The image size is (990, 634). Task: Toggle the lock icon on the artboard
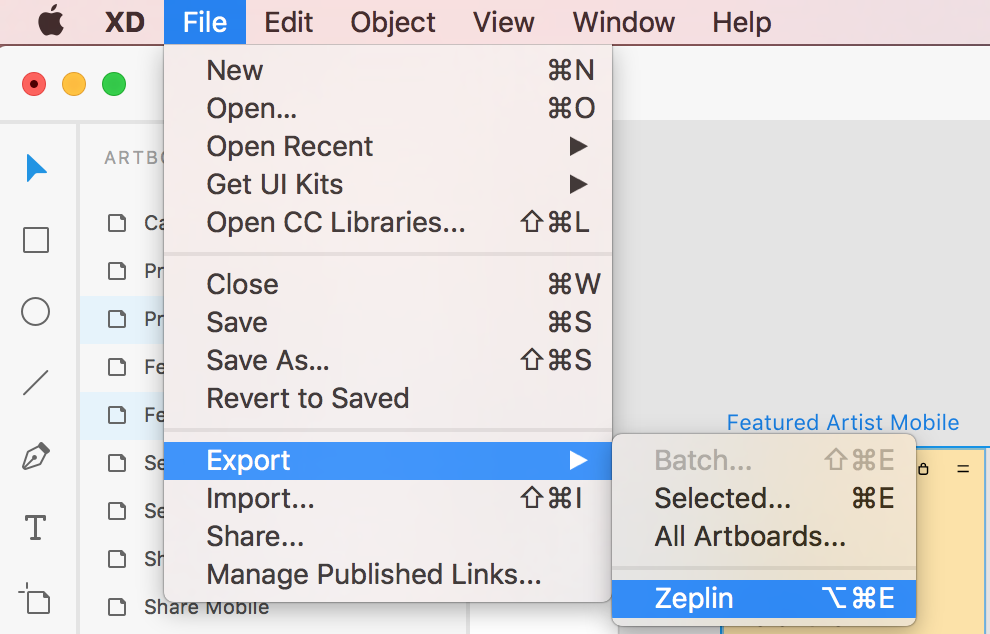(924, 468)
